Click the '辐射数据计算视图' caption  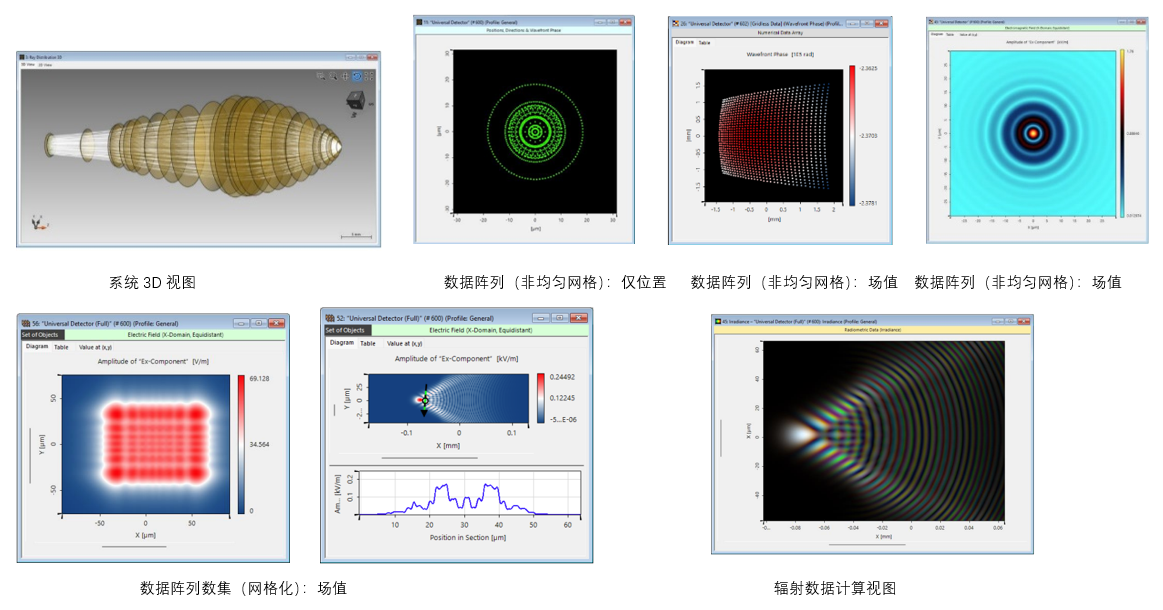coord(835,588)
